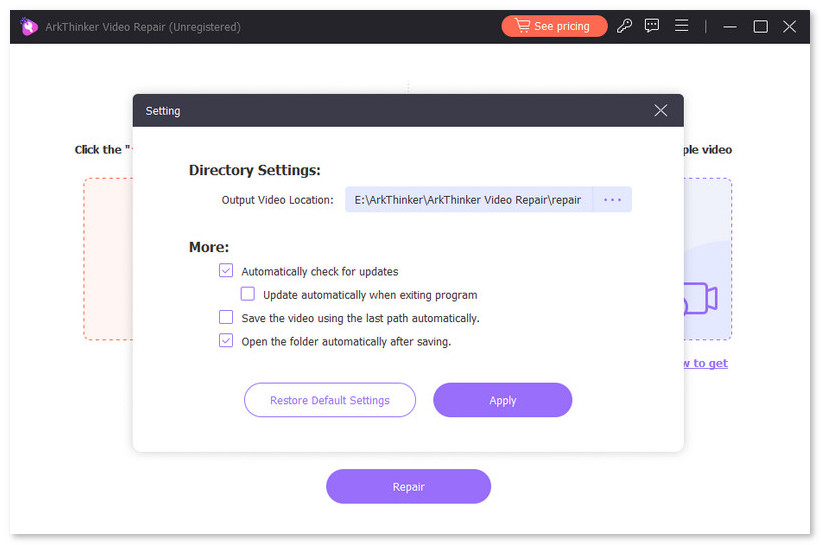Click the Repair button
The height and width of the screenshot is (545, 821).
408,486
